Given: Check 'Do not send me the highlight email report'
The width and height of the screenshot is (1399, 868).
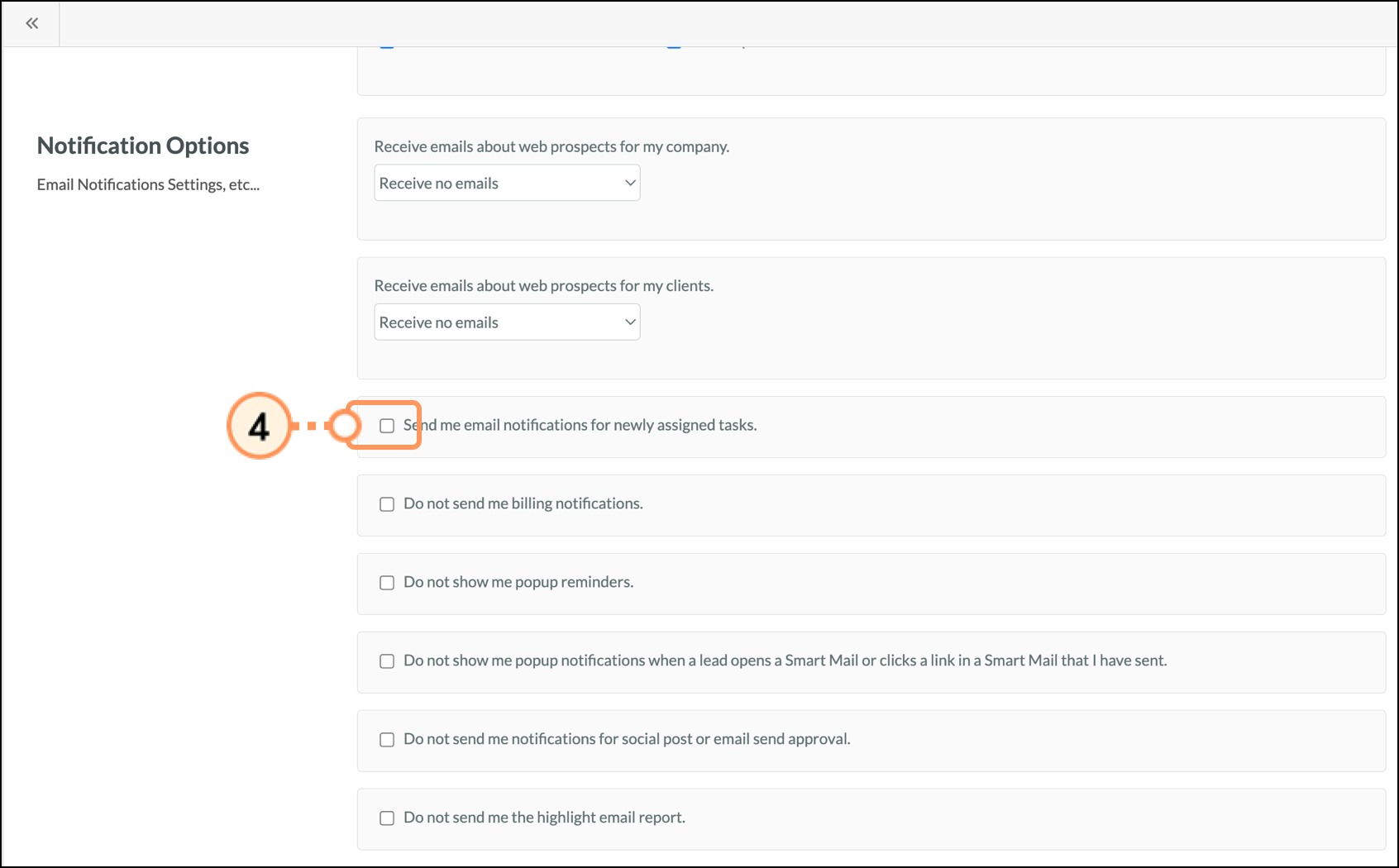Looking at the screenshot, I should click(387, 818).
